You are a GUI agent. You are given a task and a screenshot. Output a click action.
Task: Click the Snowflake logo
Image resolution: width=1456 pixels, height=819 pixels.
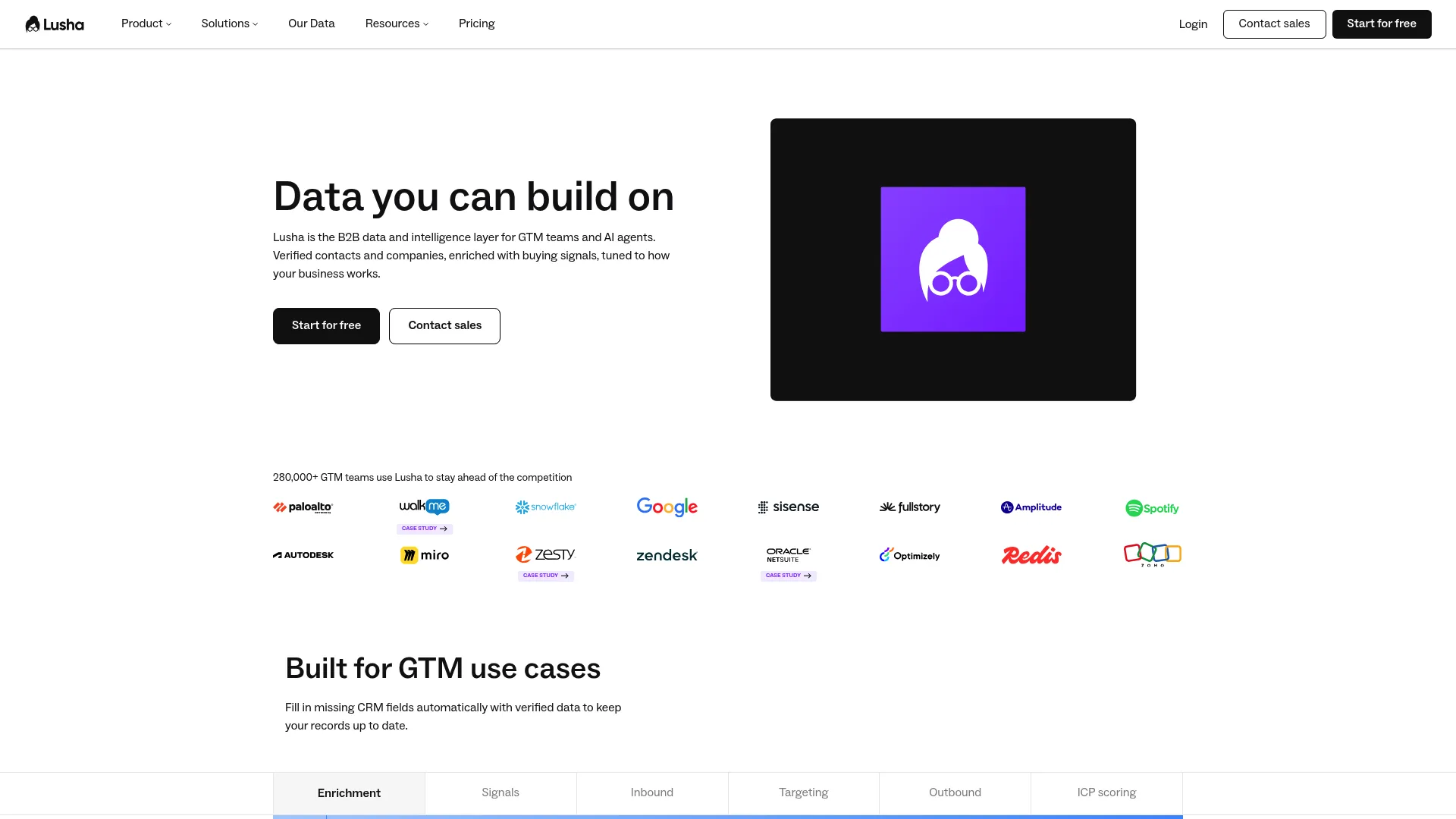546,507
